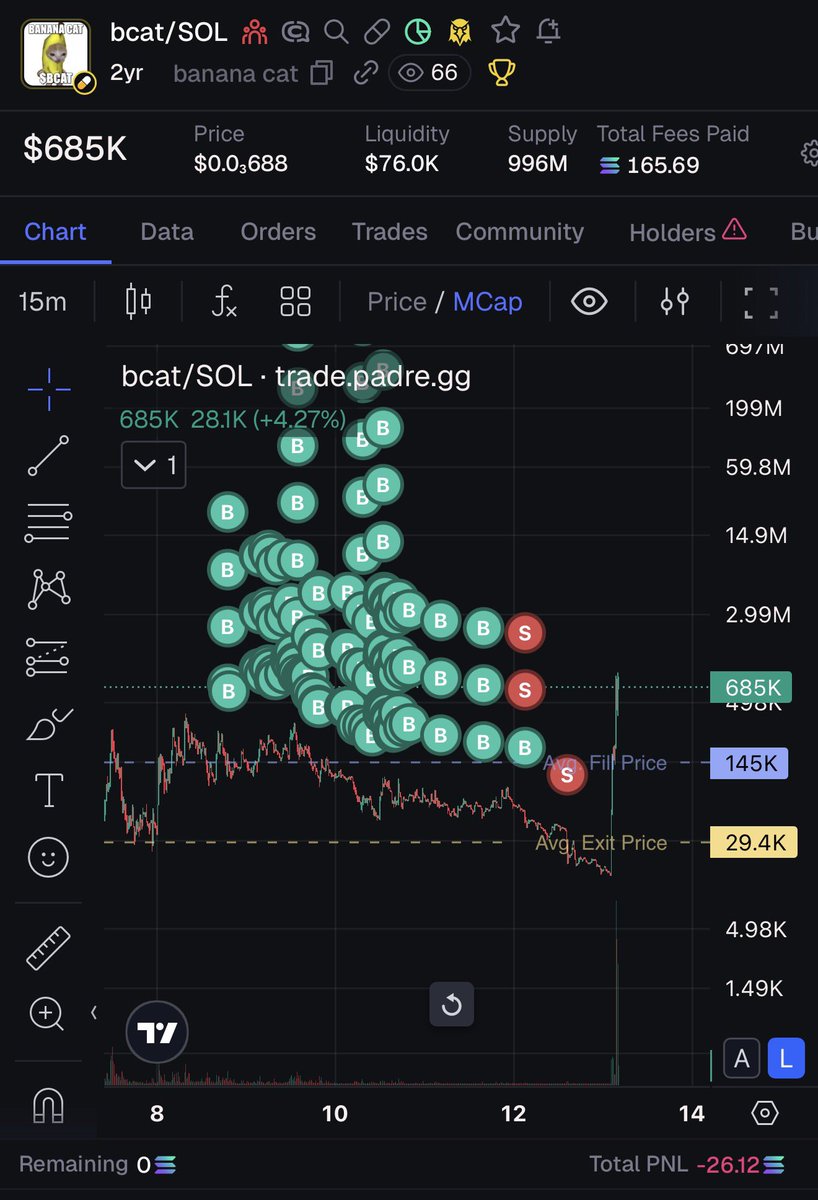Select the ruler measure tool
Viewport: 818px width, 1200px height.
tap(48, 948)
